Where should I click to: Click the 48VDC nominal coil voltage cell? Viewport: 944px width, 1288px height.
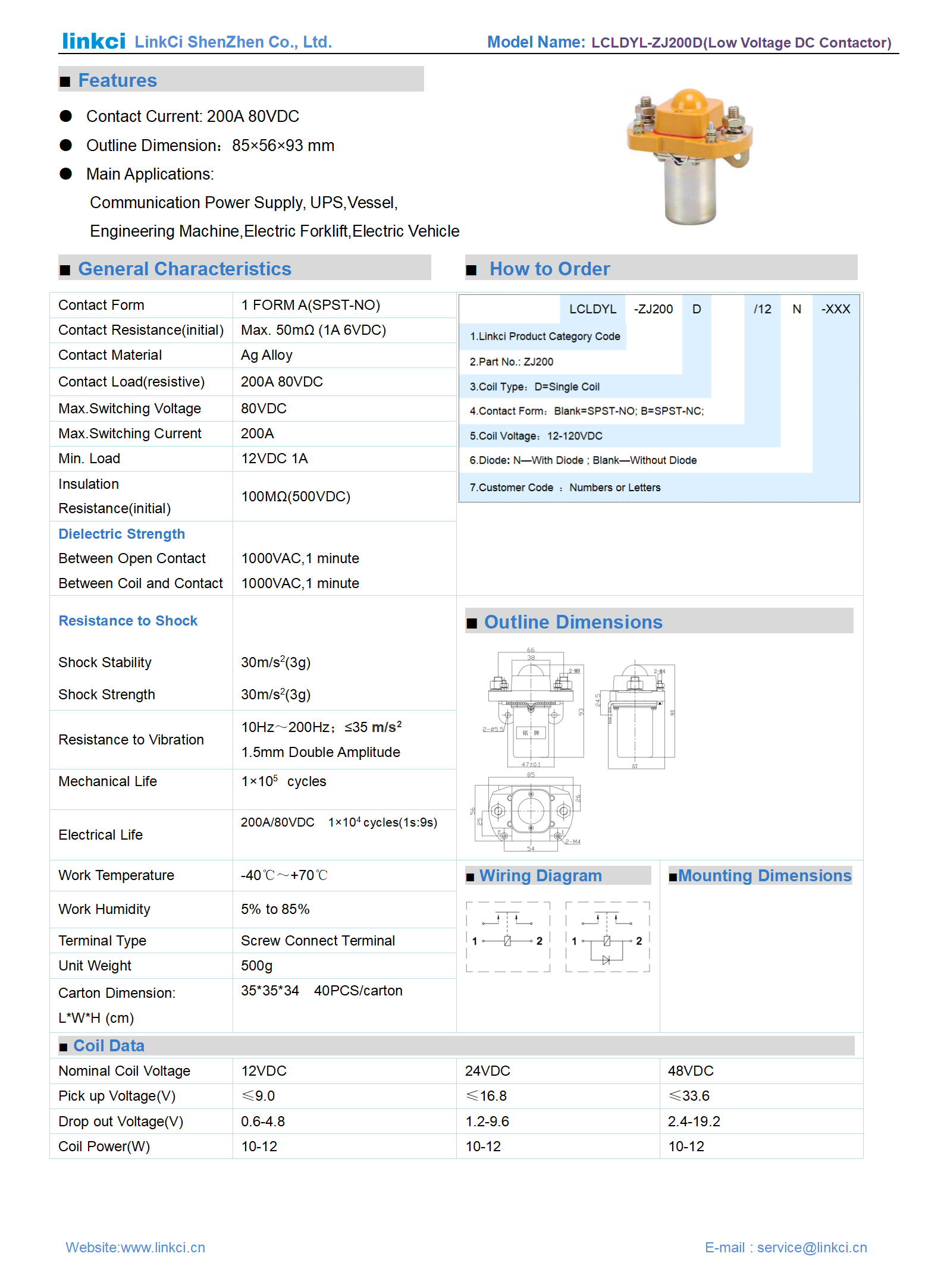691,1070
